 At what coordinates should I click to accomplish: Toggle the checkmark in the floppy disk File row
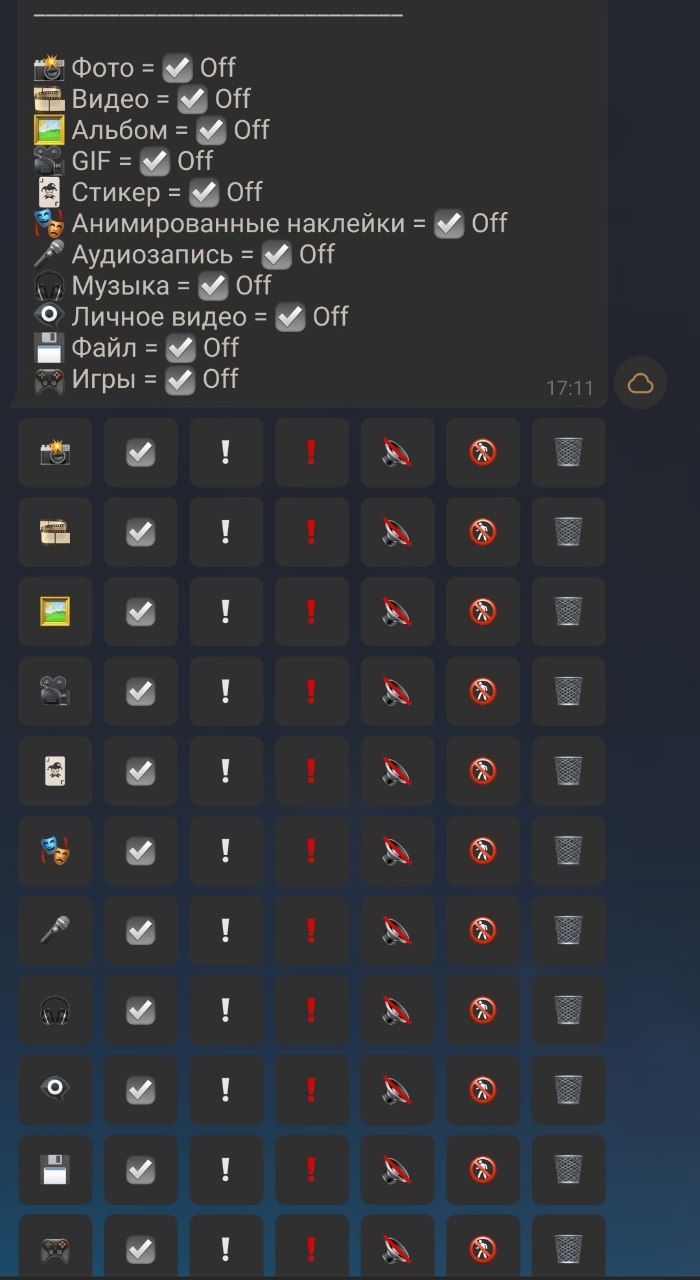pos(141,1170)
